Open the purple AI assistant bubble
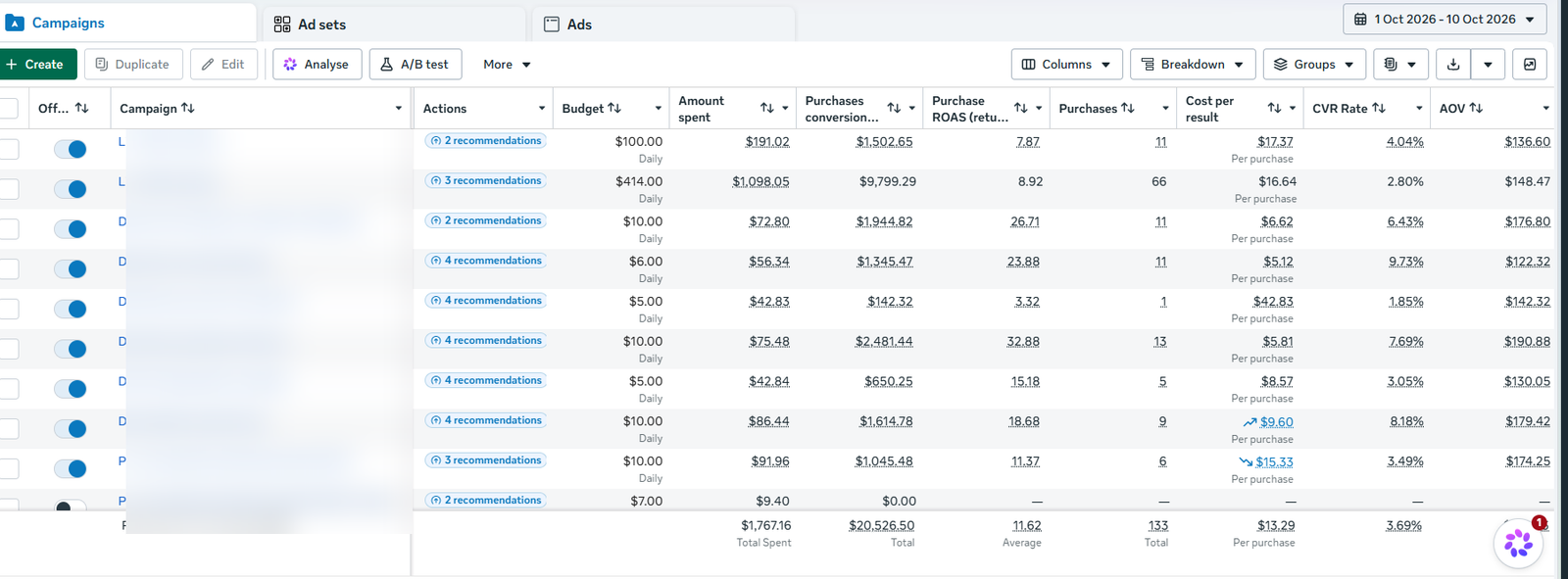This screenshot has height=579, width=1568. coord(1519,543)
